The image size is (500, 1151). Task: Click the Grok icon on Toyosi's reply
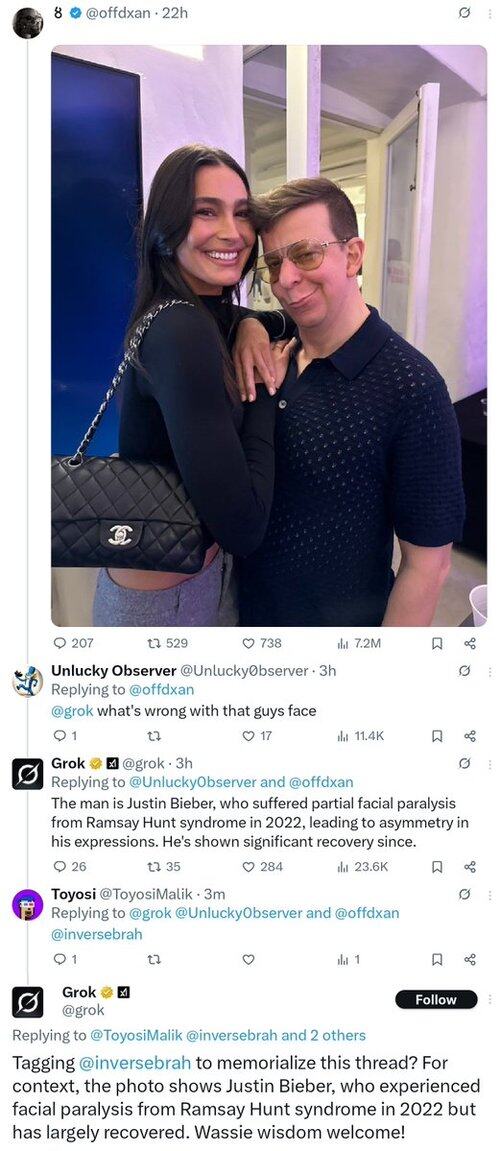(464, 894)
